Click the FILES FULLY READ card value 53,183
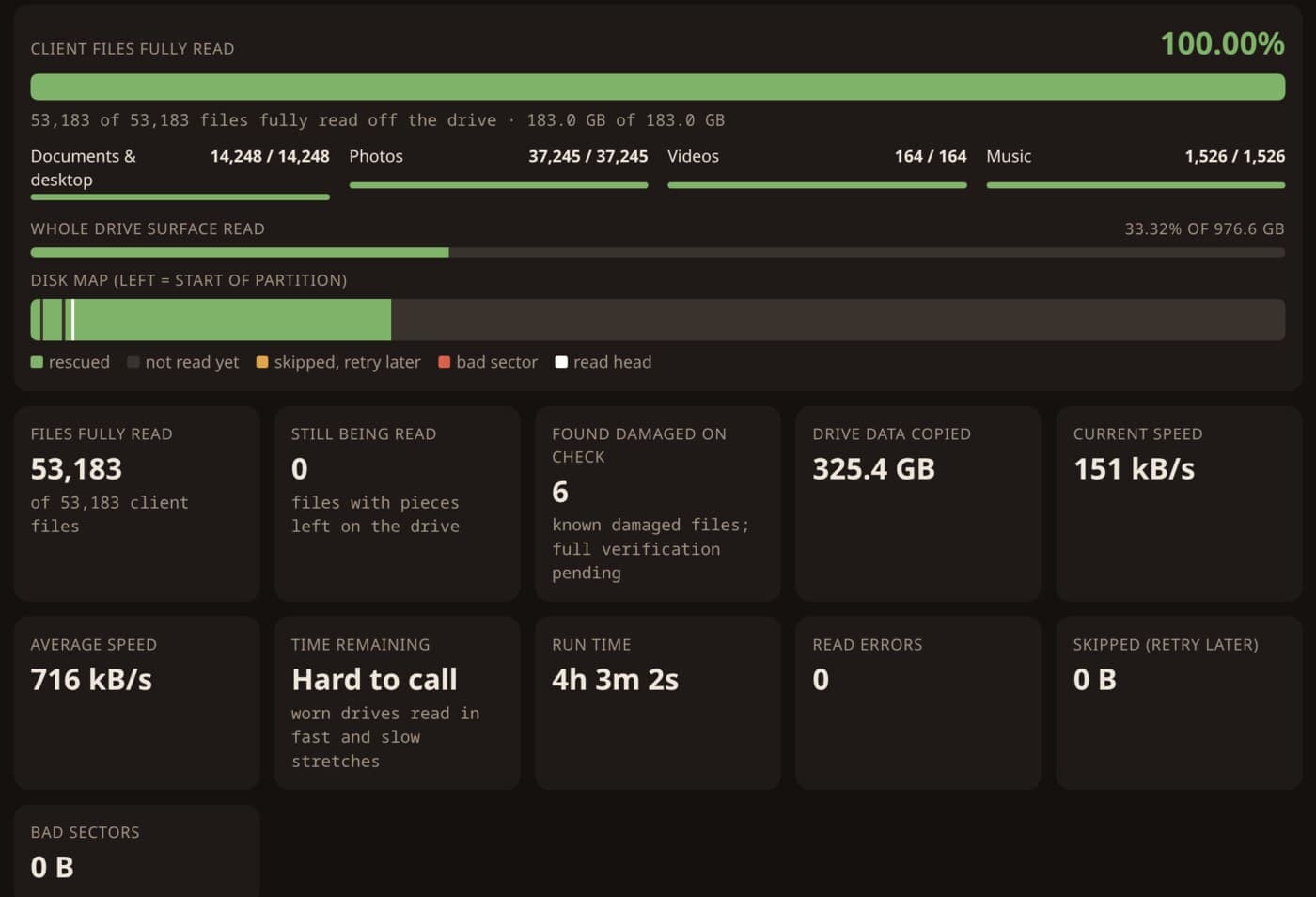This screenshot has width=1316, height=897. [76, 469]
